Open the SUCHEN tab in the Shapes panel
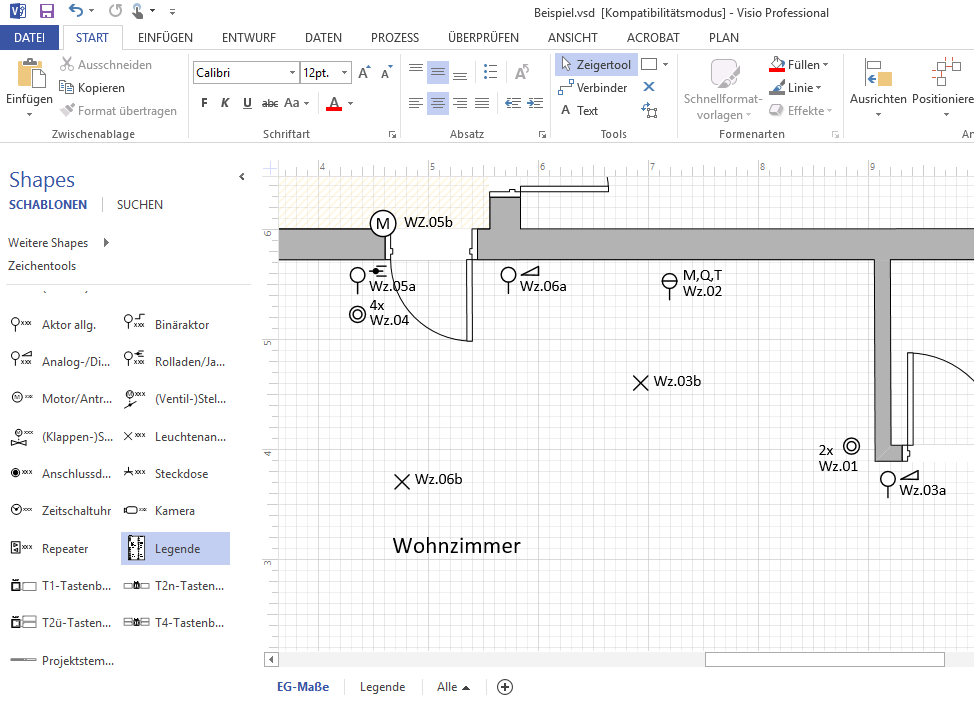Screen dimensions: 974x704 click(139, 204)
